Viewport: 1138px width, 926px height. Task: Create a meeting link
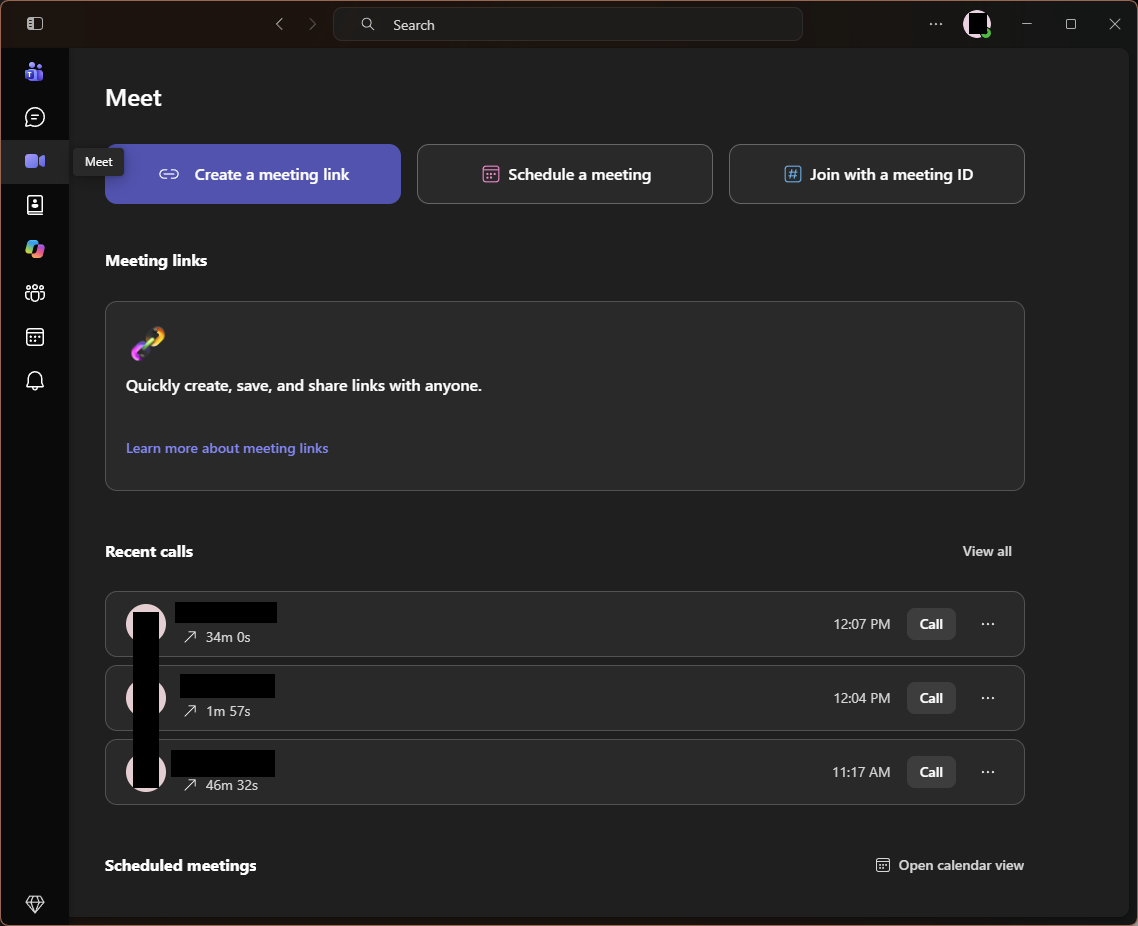tap(253, 174)
